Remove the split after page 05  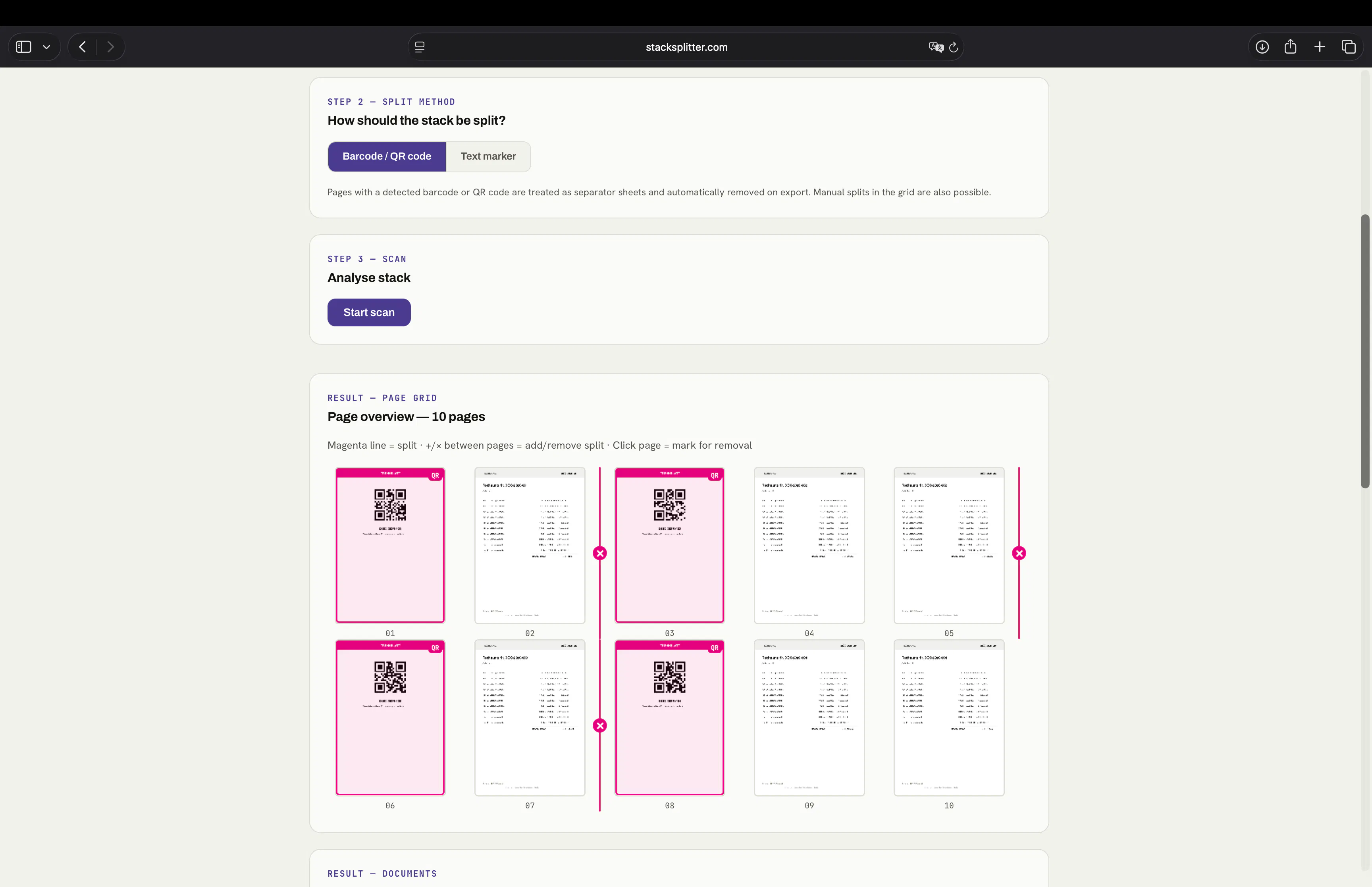1019,553
